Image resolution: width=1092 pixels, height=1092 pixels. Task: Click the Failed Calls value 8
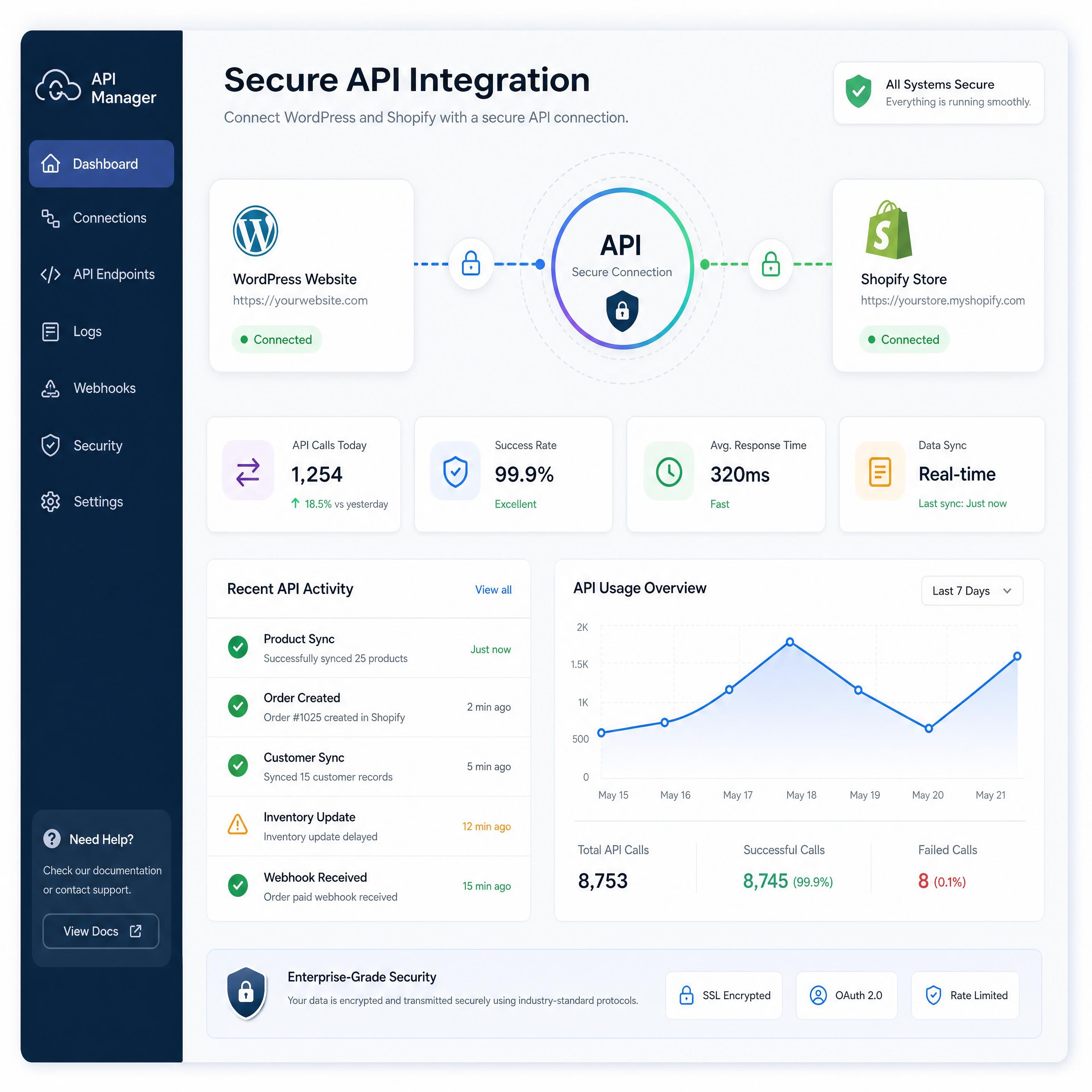tap(924, 880)
